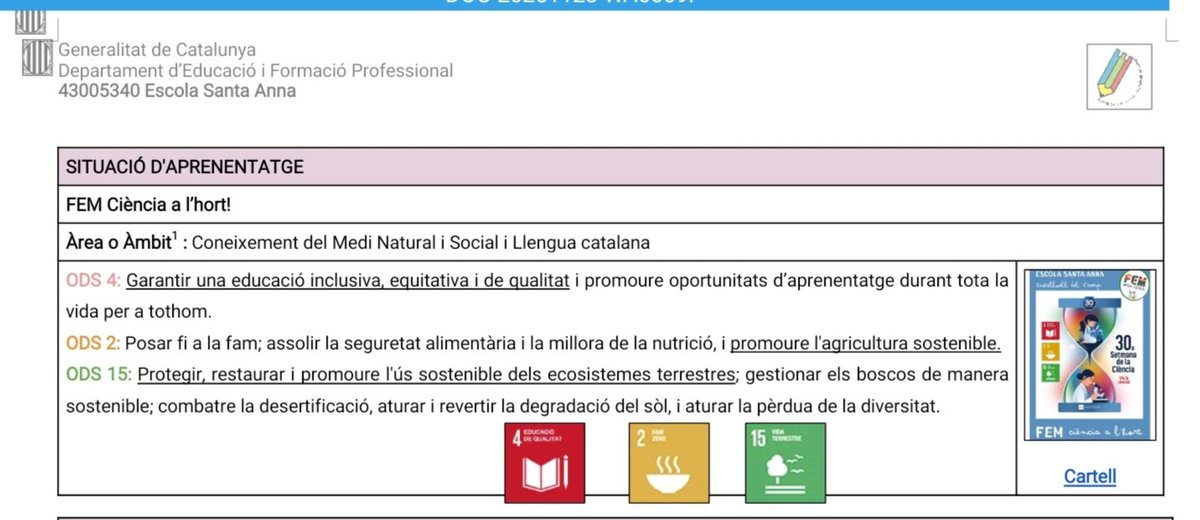Click 'Garantir una educació inclusiva, equitativa i de qualitat'

pos(348,281)
